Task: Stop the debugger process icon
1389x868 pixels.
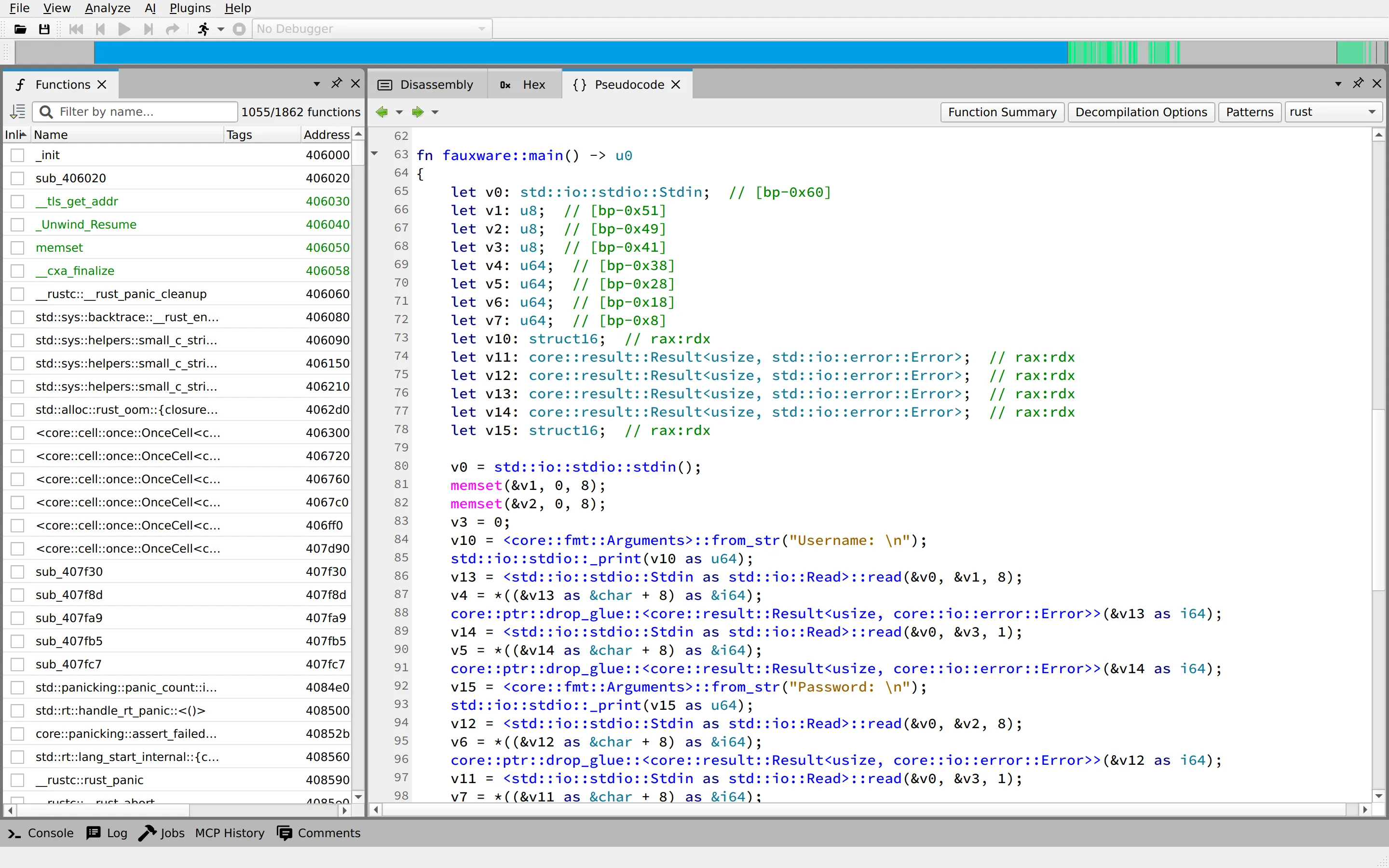Action: tap(239, 29)
